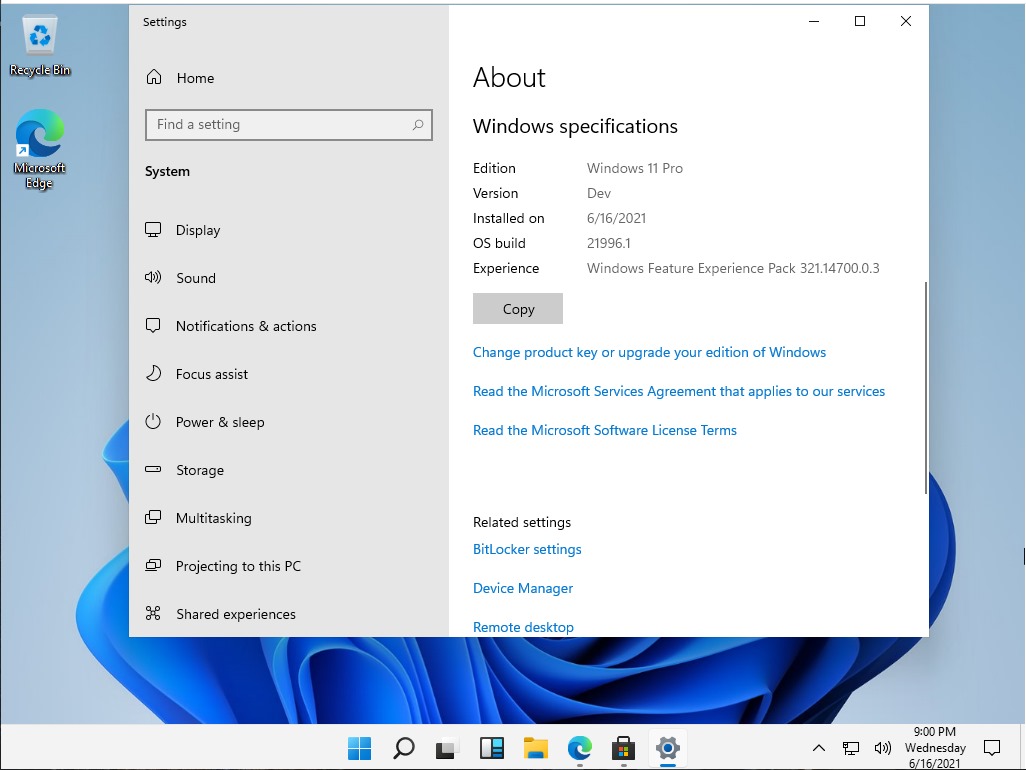Open Microsoft Edge from the taskbar
The width and height of the screenshot is (1026, 770).
tap(580, 747)
